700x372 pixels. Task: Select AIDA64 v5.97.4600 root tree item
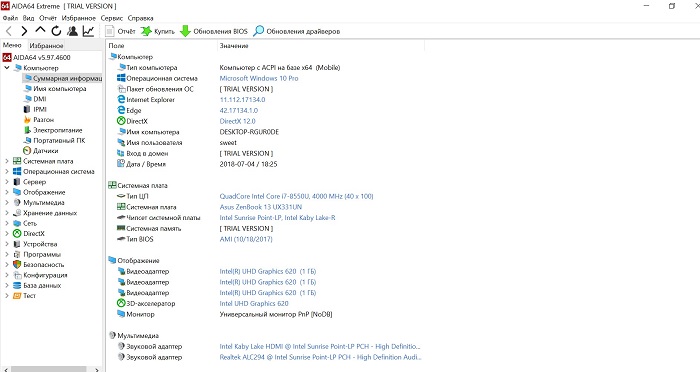point(37,57)
